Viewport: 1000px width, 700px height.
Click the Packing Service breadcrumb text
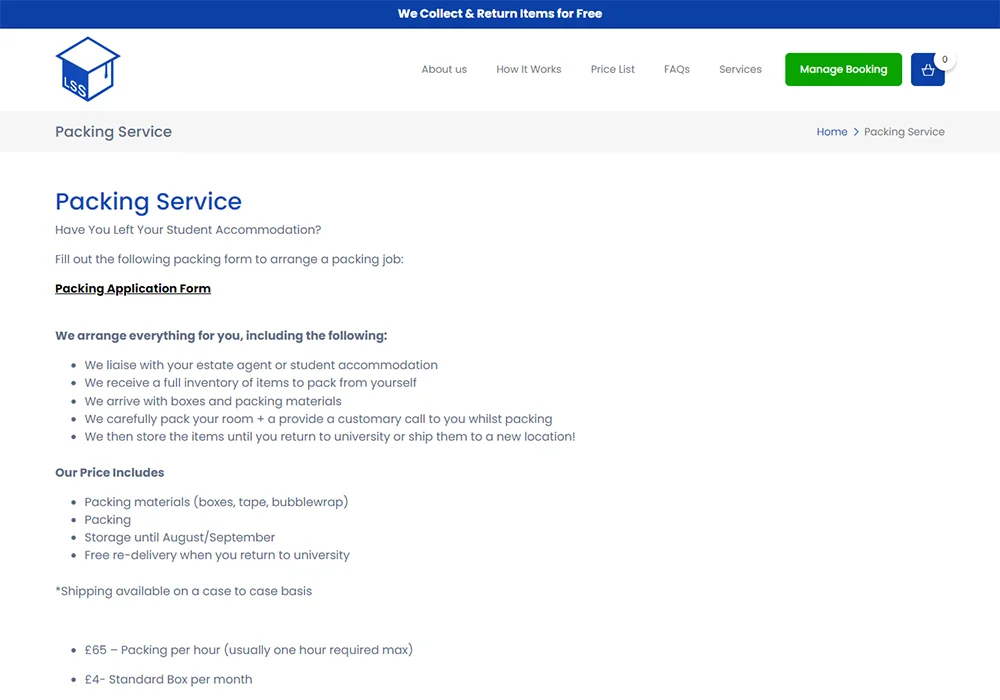pos(904,132)
